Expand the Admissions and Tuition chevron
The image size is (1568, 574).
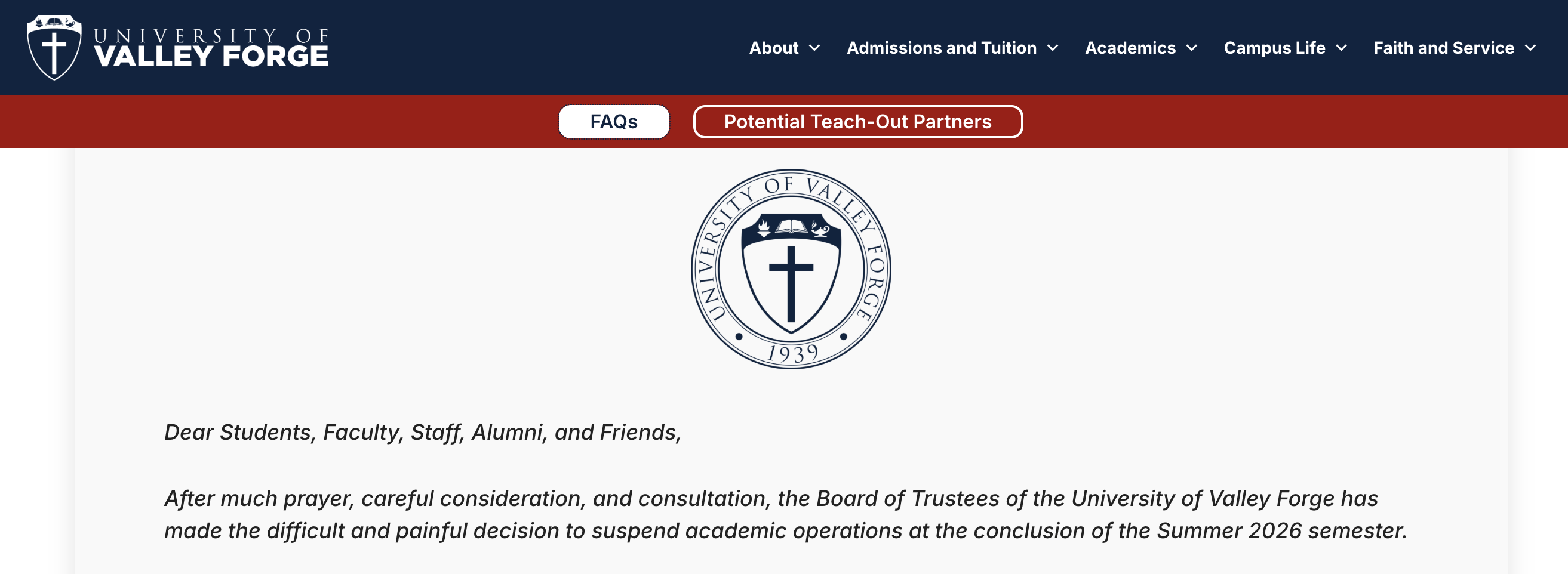1053,48
